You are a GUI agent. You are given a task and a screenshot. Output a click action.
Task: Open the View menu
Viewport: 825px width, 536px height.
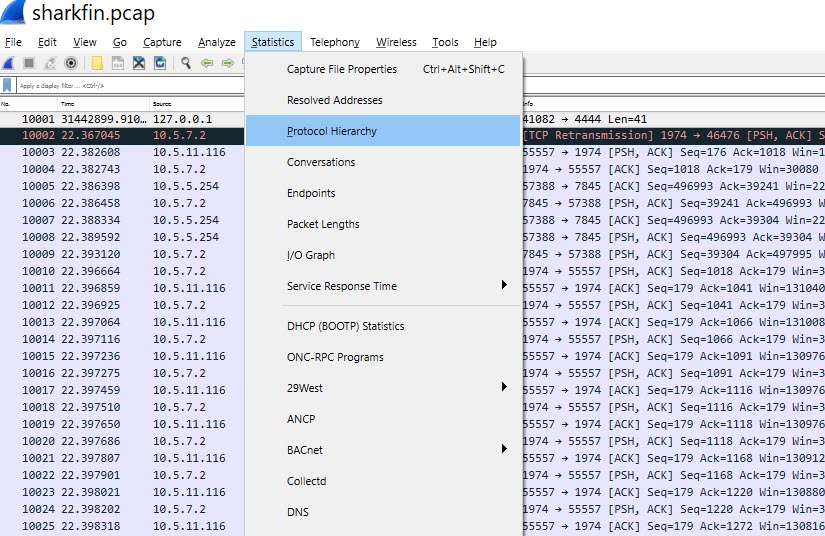pyautogui.click(x=85, y=42)
